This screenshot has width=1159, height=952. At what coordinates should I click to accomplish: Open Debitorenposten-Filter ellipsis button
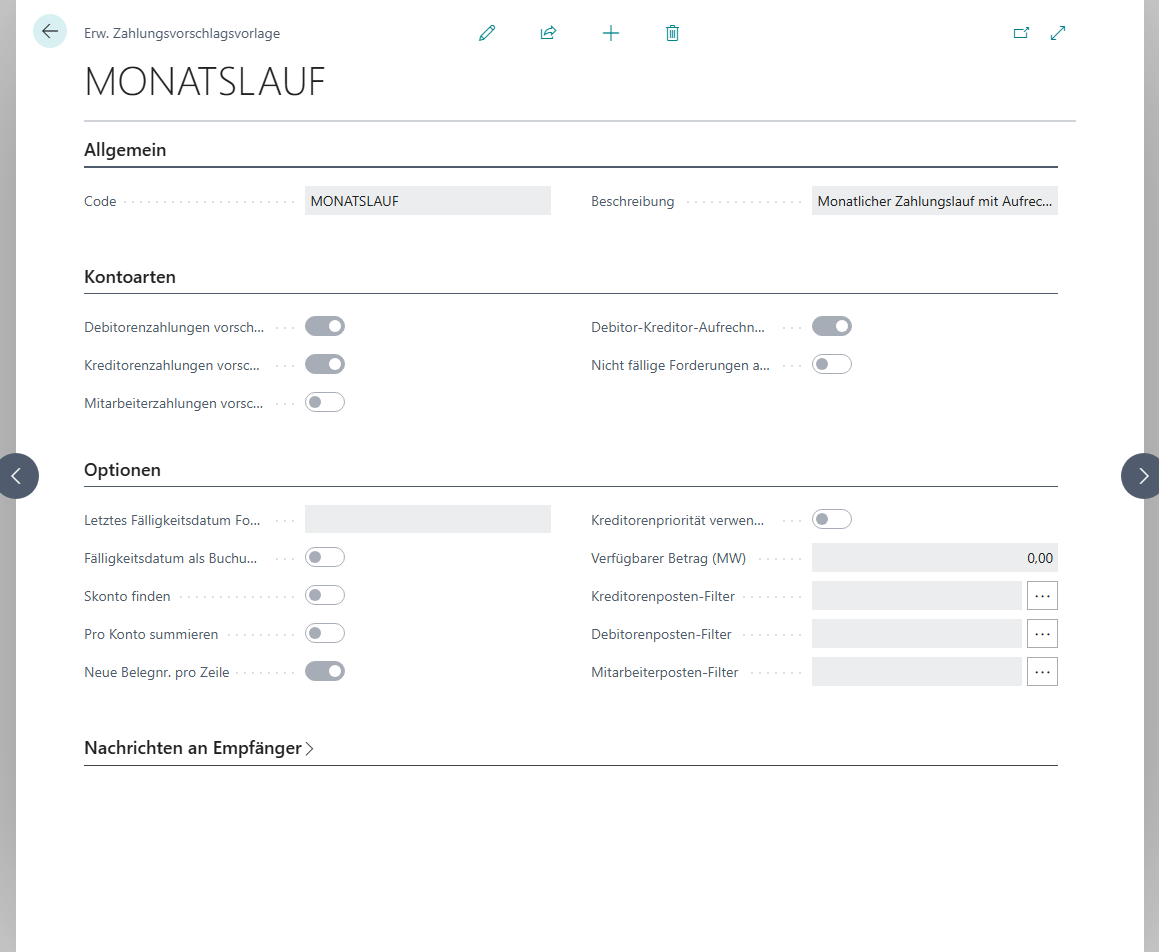1042,633
